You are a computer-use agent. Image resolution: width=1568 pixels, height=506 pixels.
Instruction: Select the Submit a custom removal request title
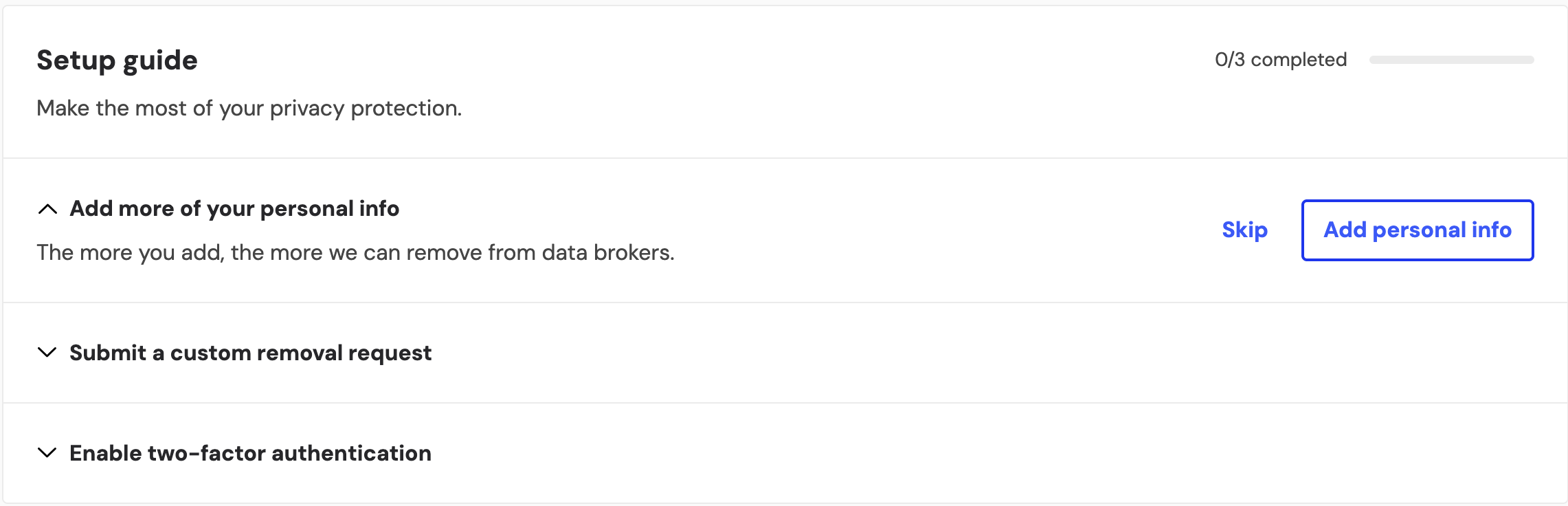pyautogui.click(x=250, y=353)
